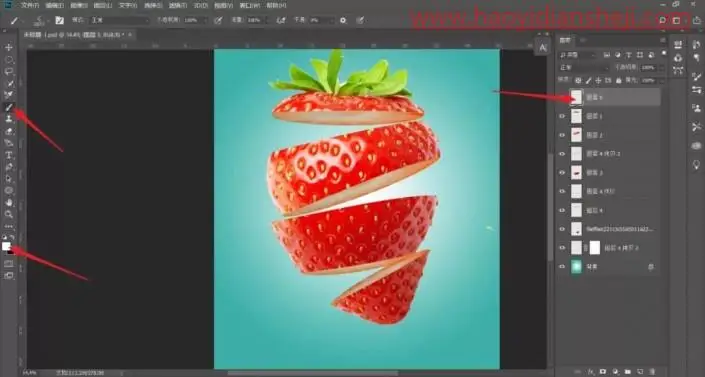Select the Hand tool
The image size is (705, 377).
click(x=9, y=203)
